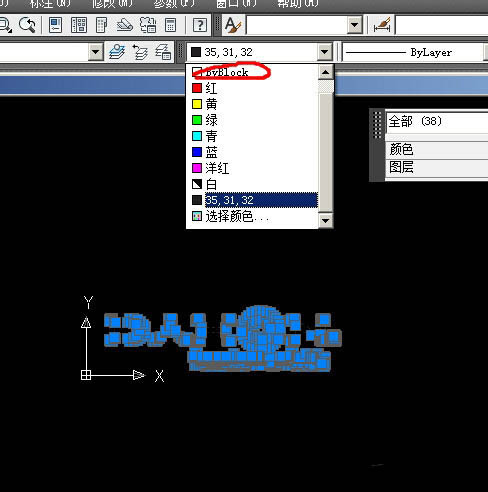Click the 颜色 property row

(x=437, y=150)
